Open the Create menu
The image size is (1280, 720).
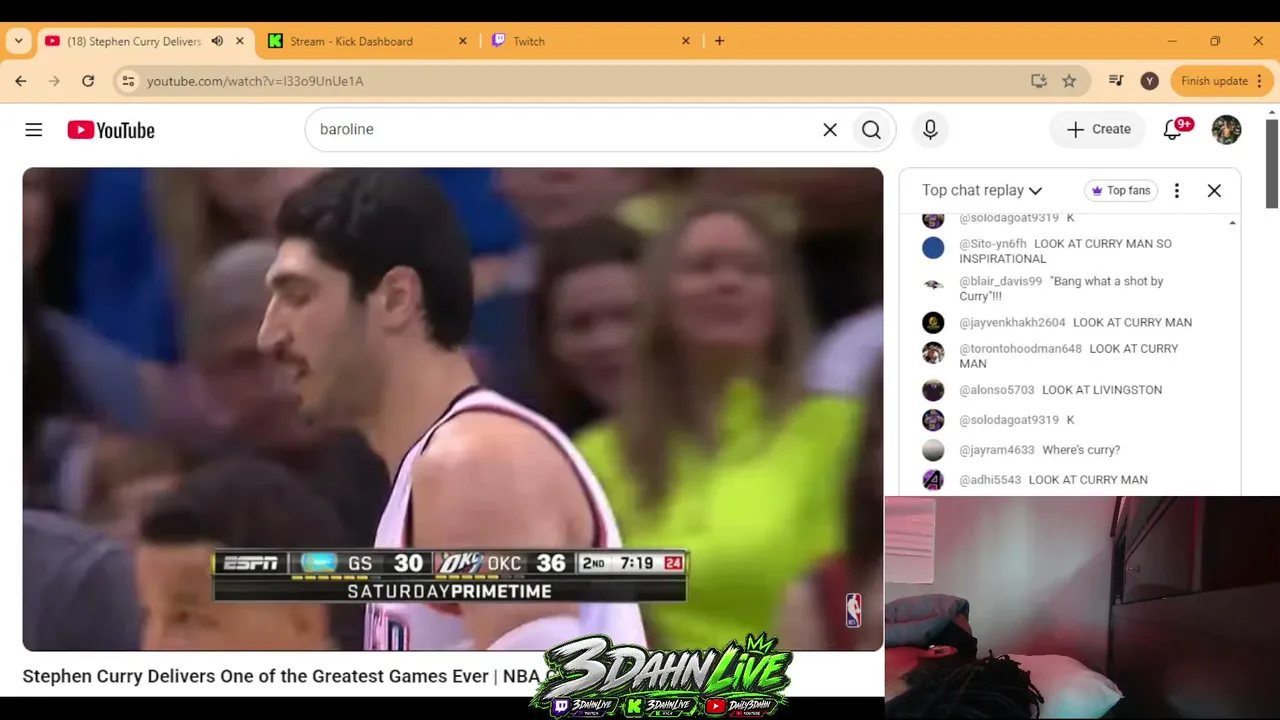point(1098,130)
